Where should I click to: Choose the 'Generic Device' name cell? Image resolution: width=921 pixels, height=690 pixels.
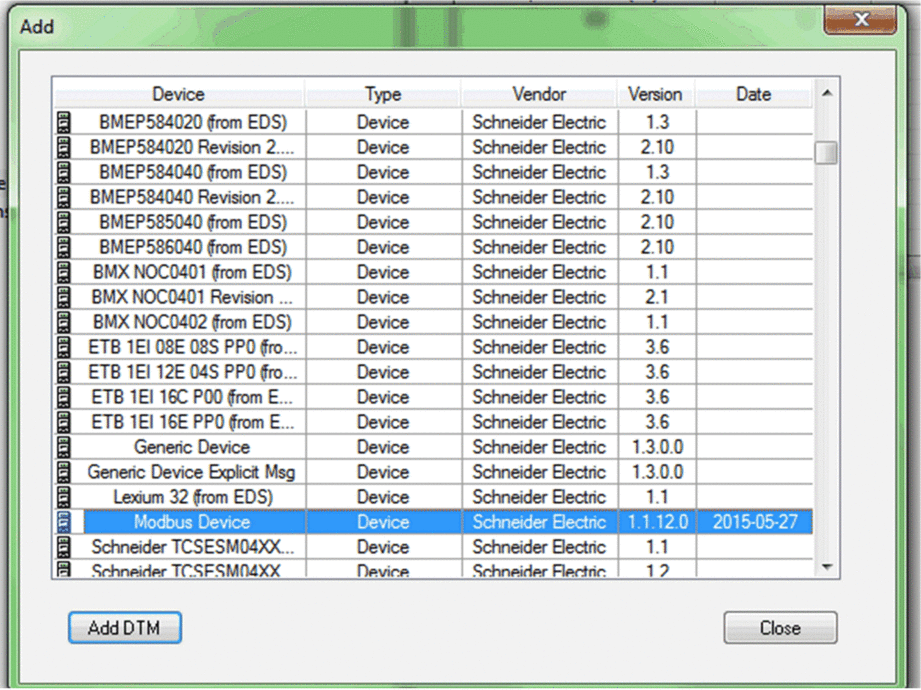click(x=192, y=447)
